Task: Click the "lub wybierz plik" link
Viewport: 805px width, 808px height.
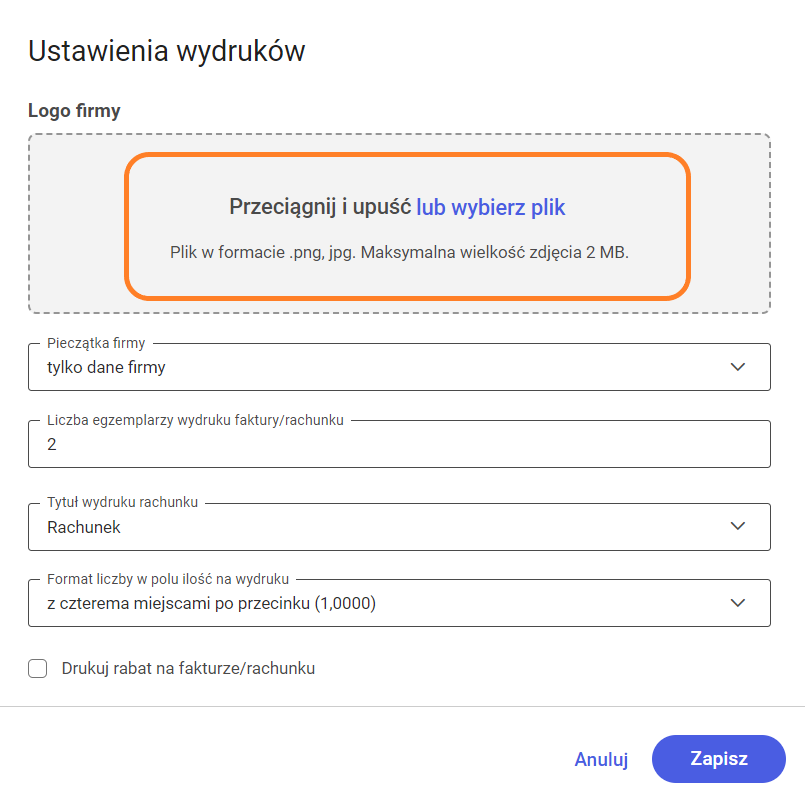Action: (491, 208)
